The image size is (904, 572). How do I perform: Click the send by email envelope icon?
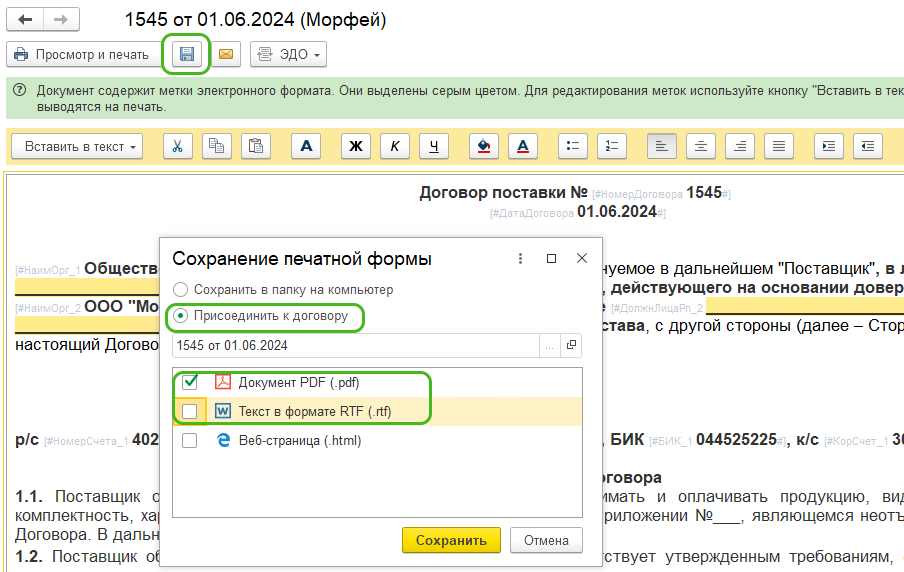point(226,54)
